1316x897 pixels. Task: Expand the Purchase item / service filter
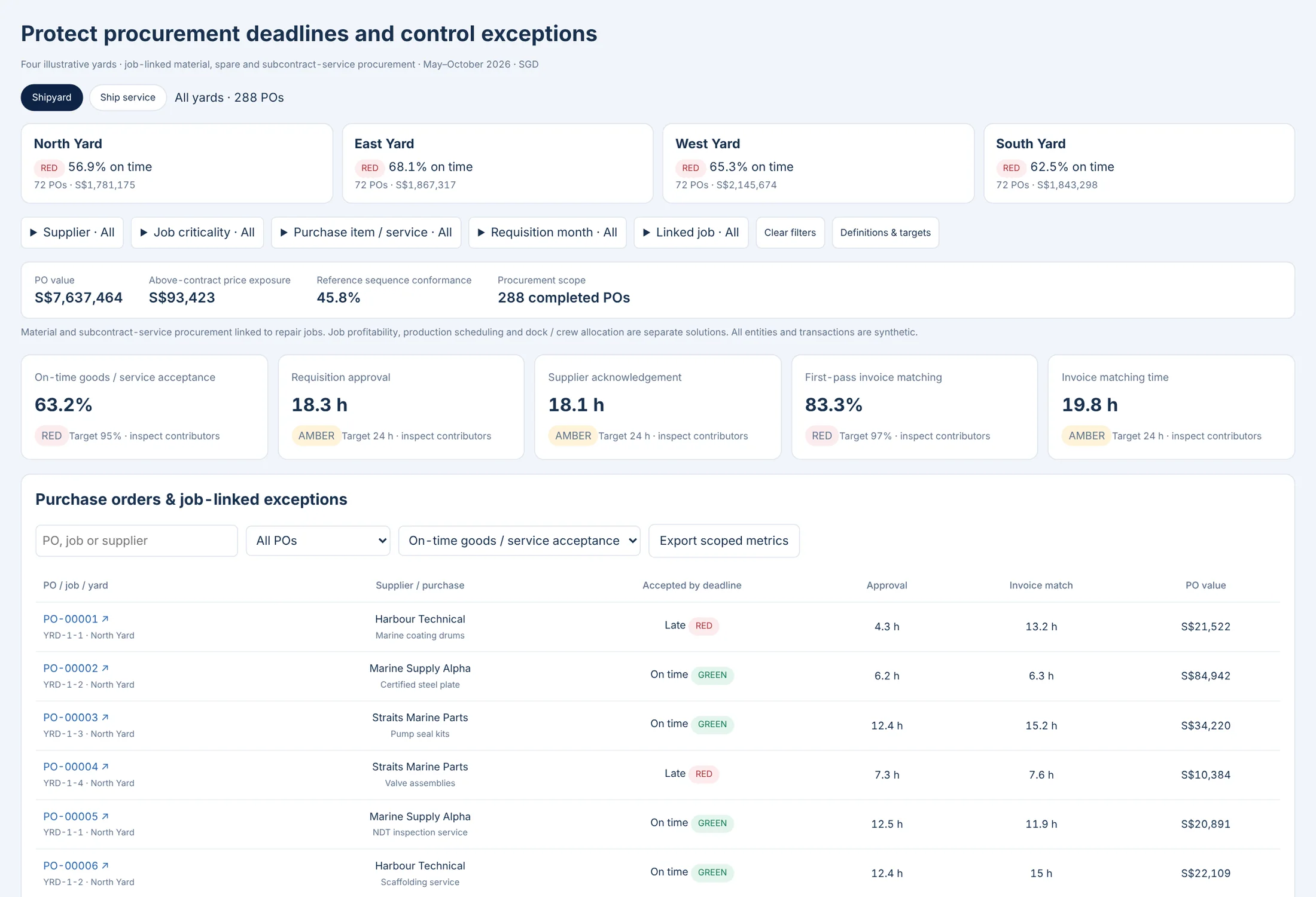tap(366, 233)
